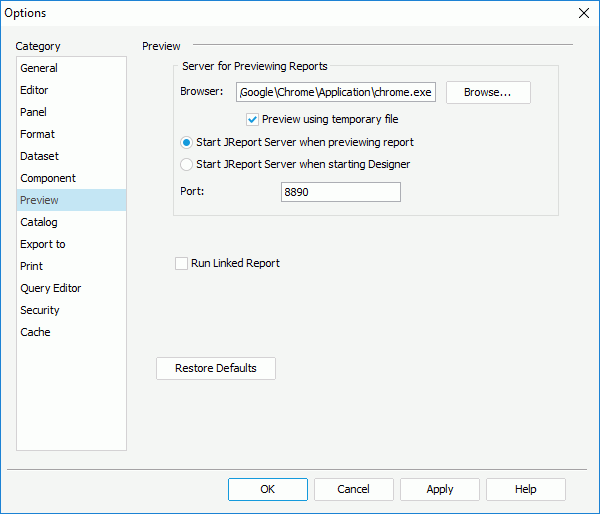Open the Print category
Image resolution: width=600 pixels, height=514 pixels.
pyautogui.click(x=71, y=266)
